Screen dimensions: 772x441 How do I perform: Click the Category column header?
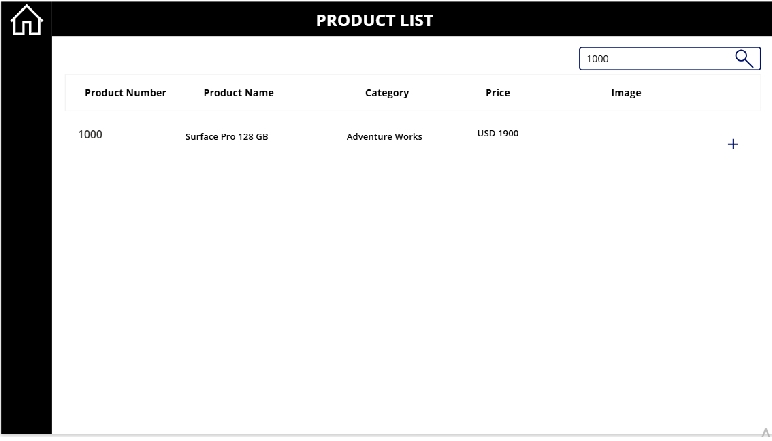click(x=387, y=93)
